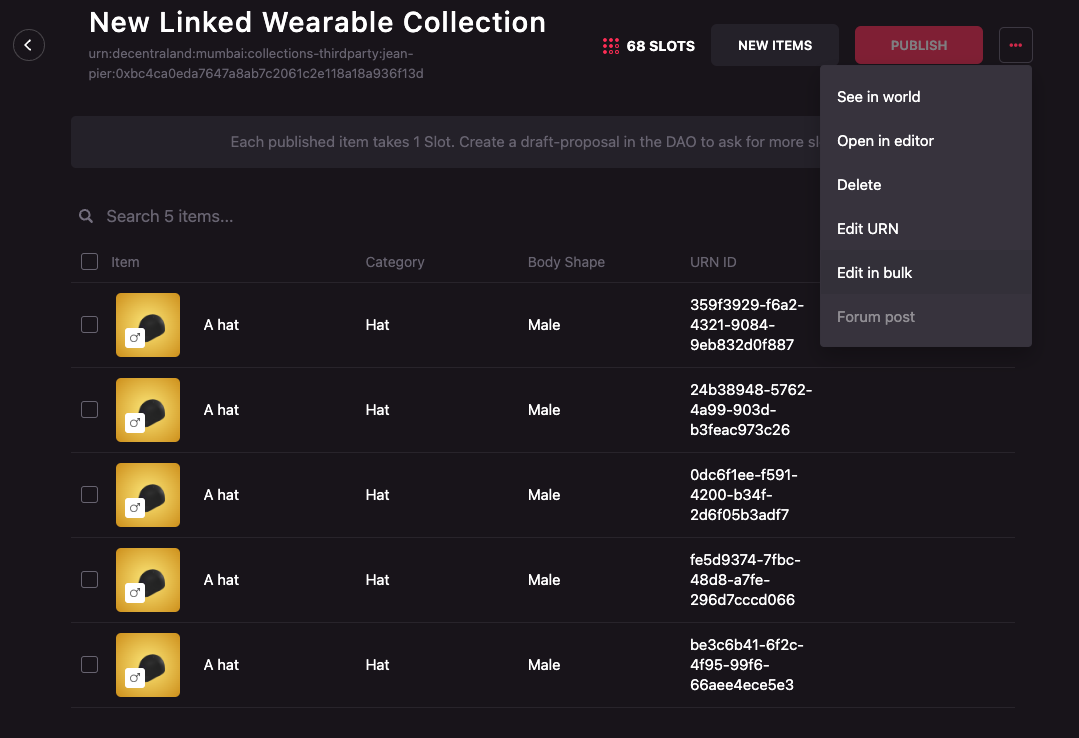Viewport: 1079px width, 738px height.
Task: Click the male badge on the second hat
Action: click(x=134, y=424)
